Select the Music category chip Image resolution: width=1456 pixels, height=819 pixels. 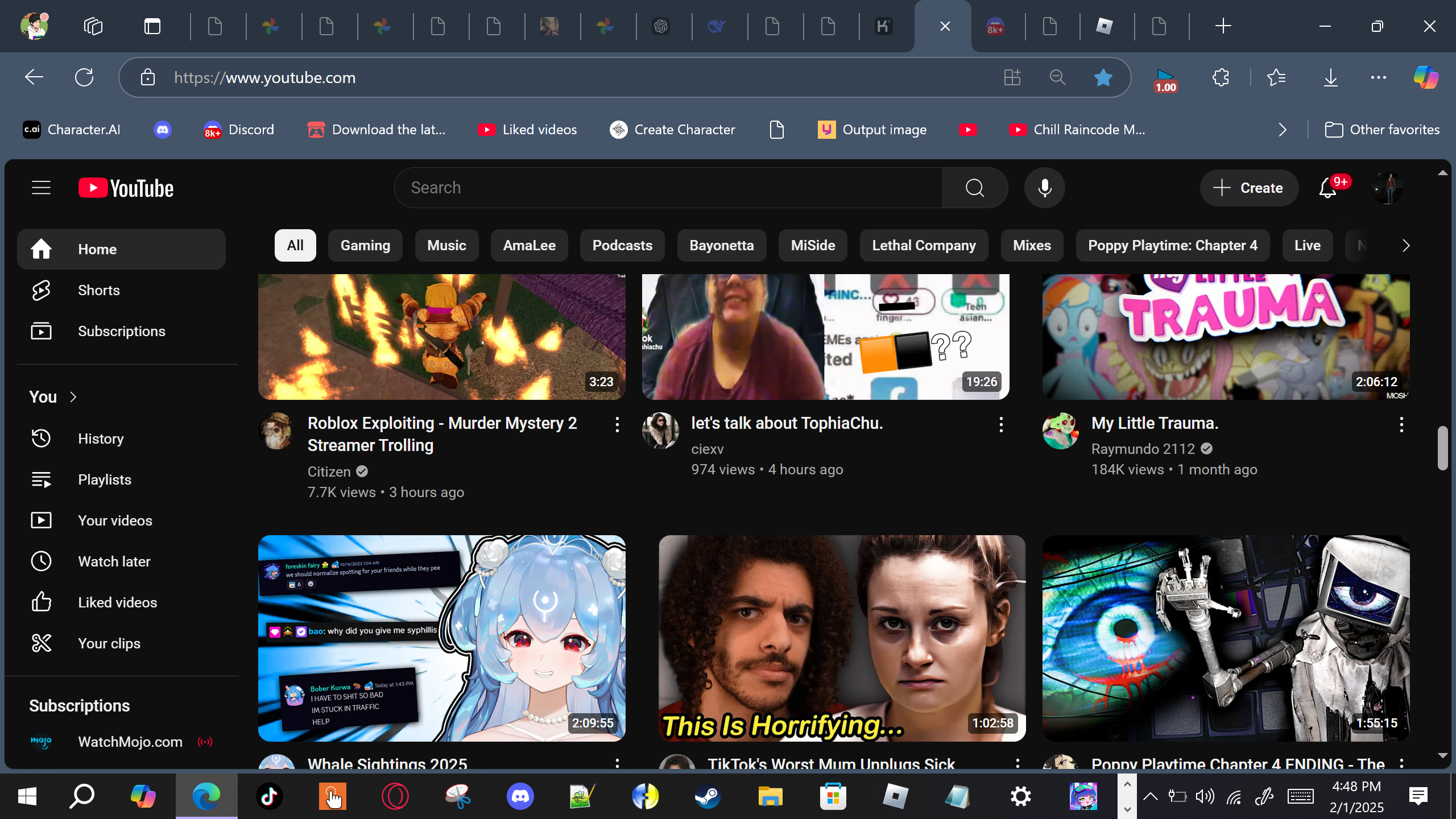tap(446, 245)
